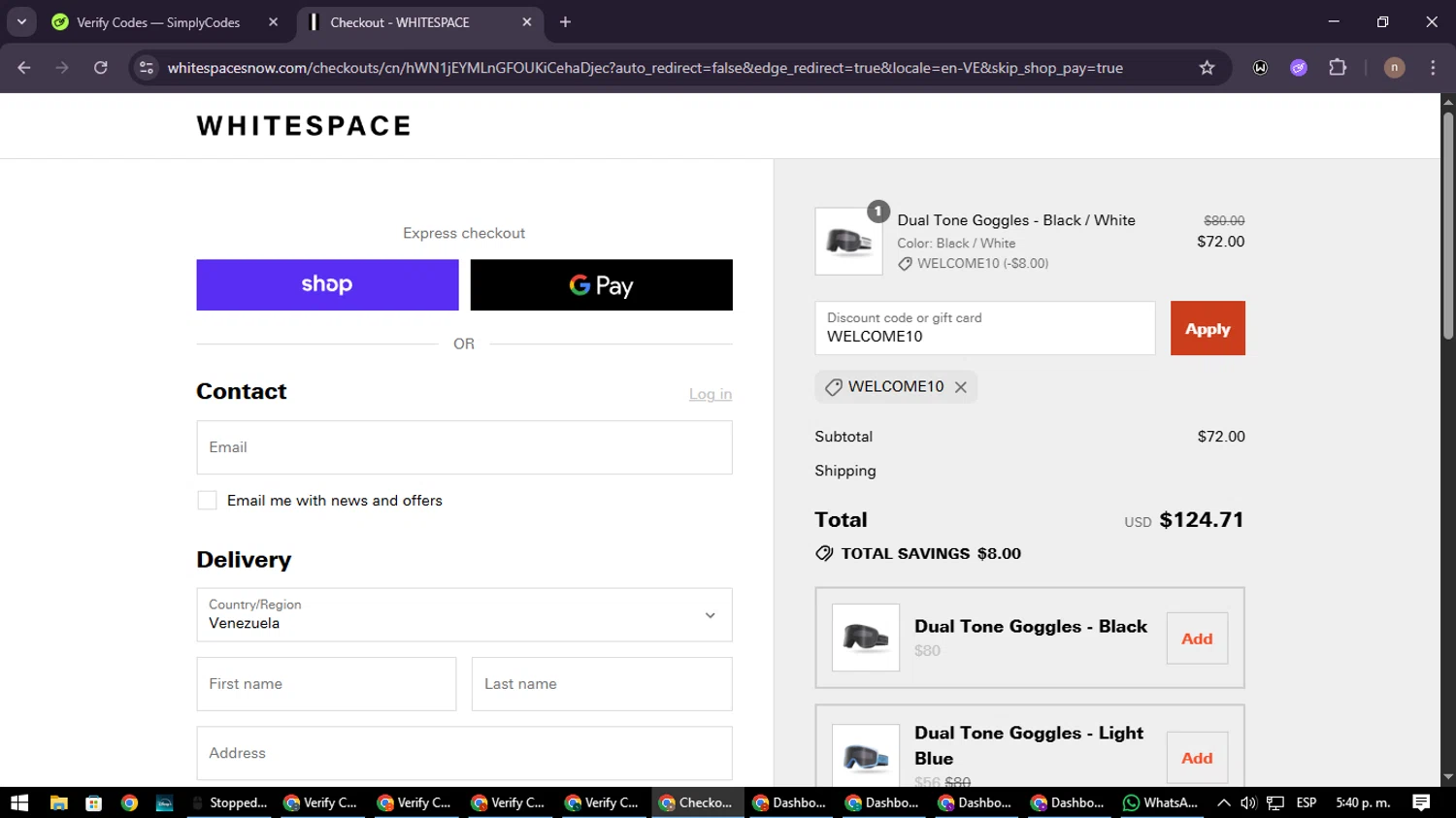This screenshot has width=1456, height=818.
Task: Follow the Log in link
Action: click(x=711, y=394)
